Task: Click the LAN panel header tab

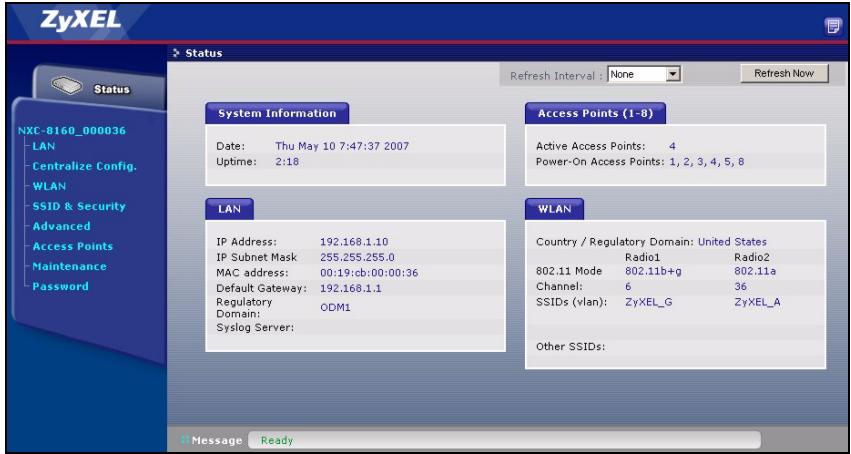Action: [229, 209]
